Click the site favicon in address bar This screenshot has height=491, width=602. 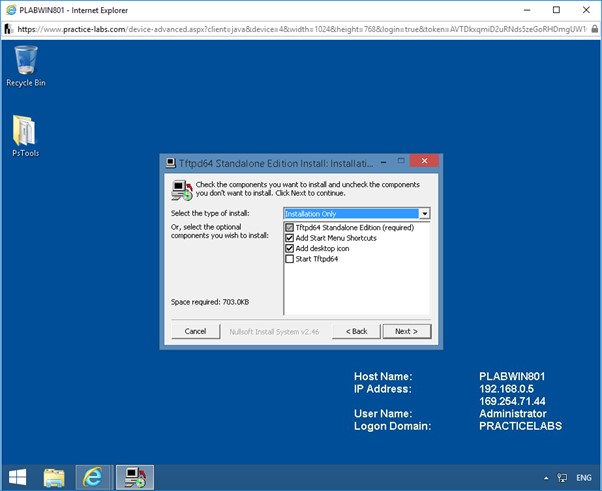pos(8,29)
